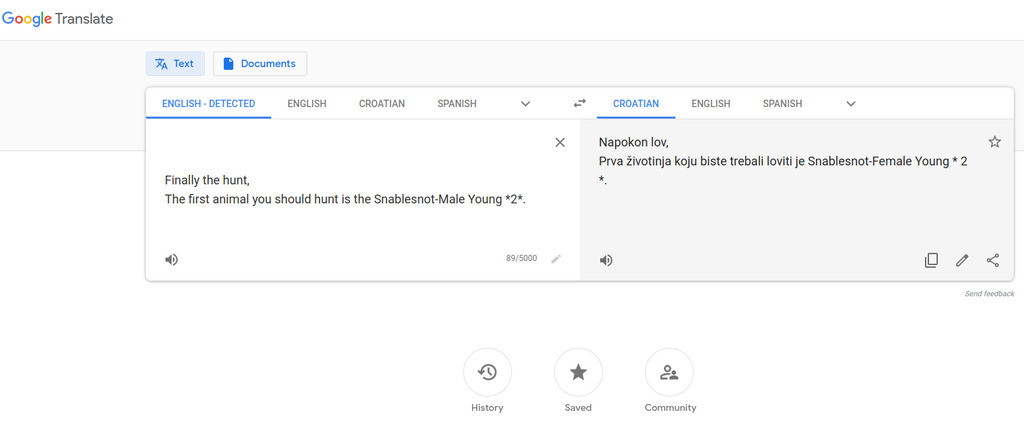The width and height of the screenshot is (1024, 423).
Task: Listen to the Croatian translation
Action: pos(606,260)
